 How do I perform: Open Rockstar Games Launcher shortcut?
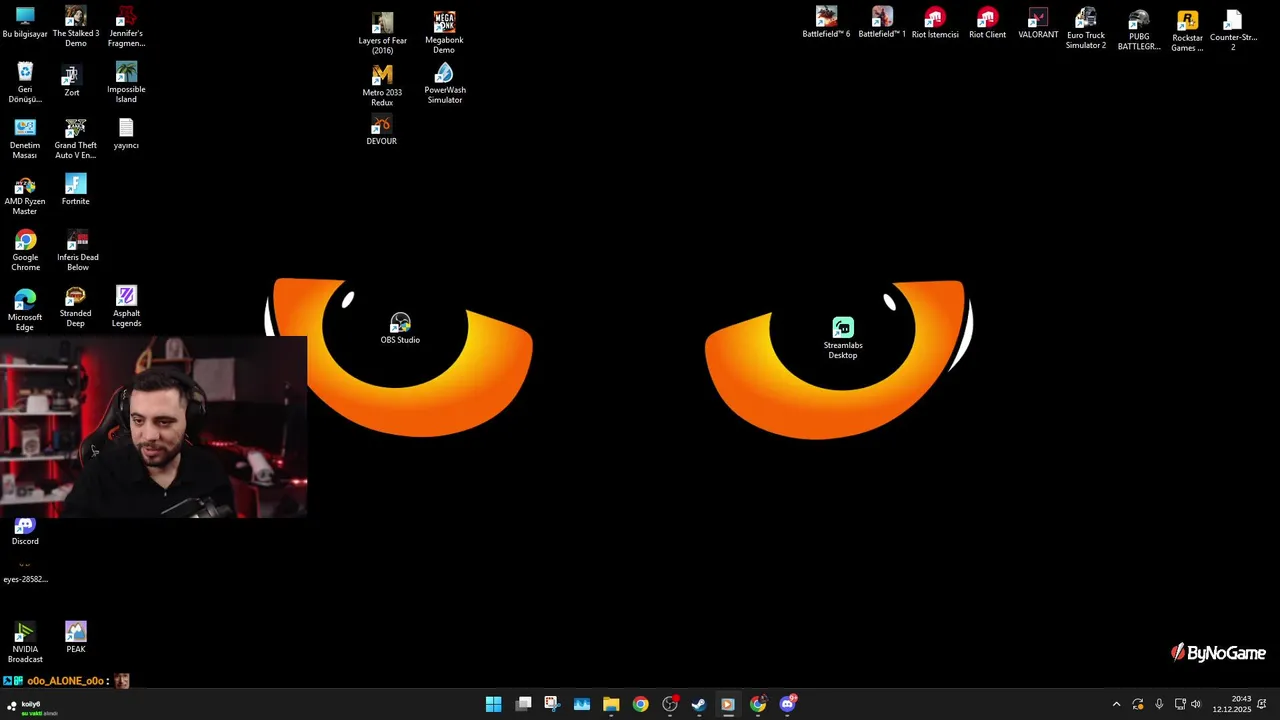1188,32
